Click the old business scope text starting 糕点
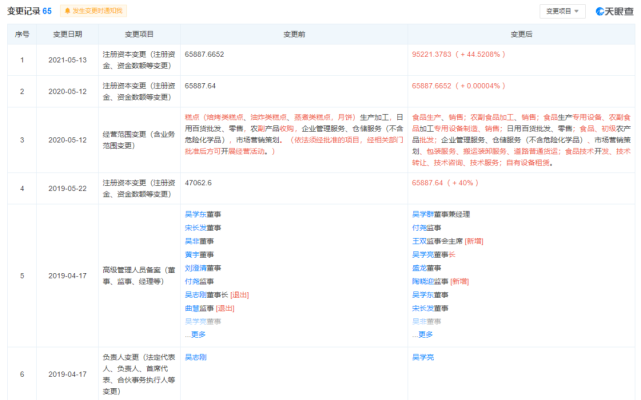The image size is (641, 400). click(294, 135)
